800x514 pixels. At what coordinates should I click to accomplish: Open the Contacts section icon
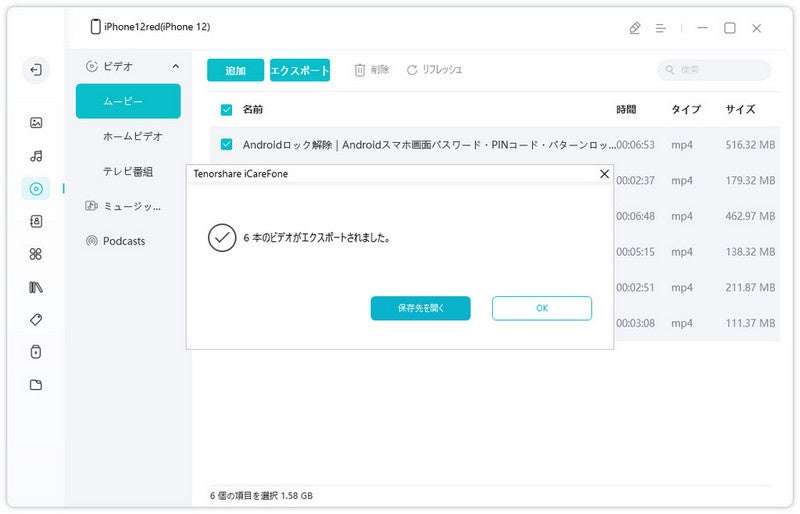click(x=36, y=222)
